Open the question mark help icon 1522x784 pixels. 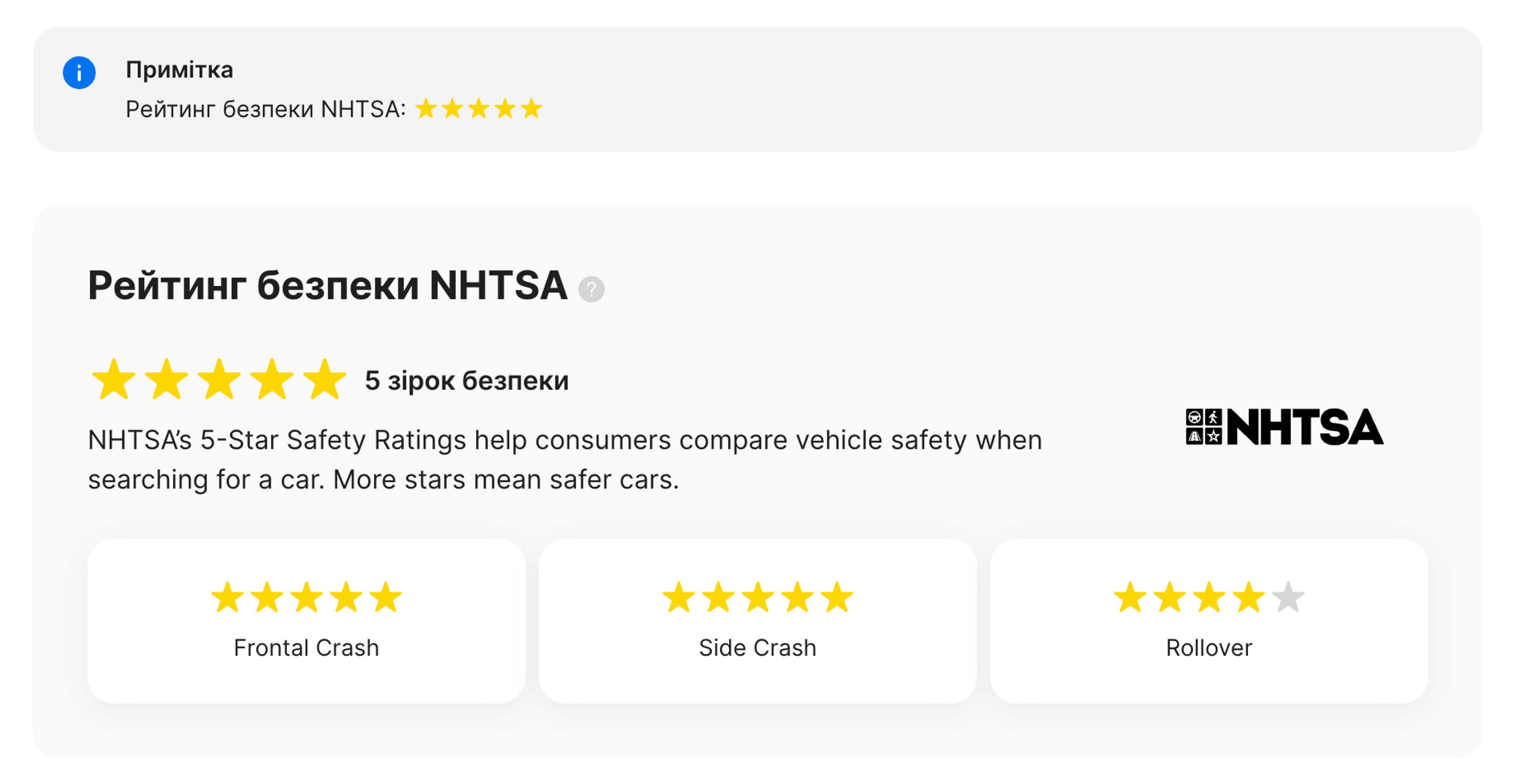tap(591, 289)
